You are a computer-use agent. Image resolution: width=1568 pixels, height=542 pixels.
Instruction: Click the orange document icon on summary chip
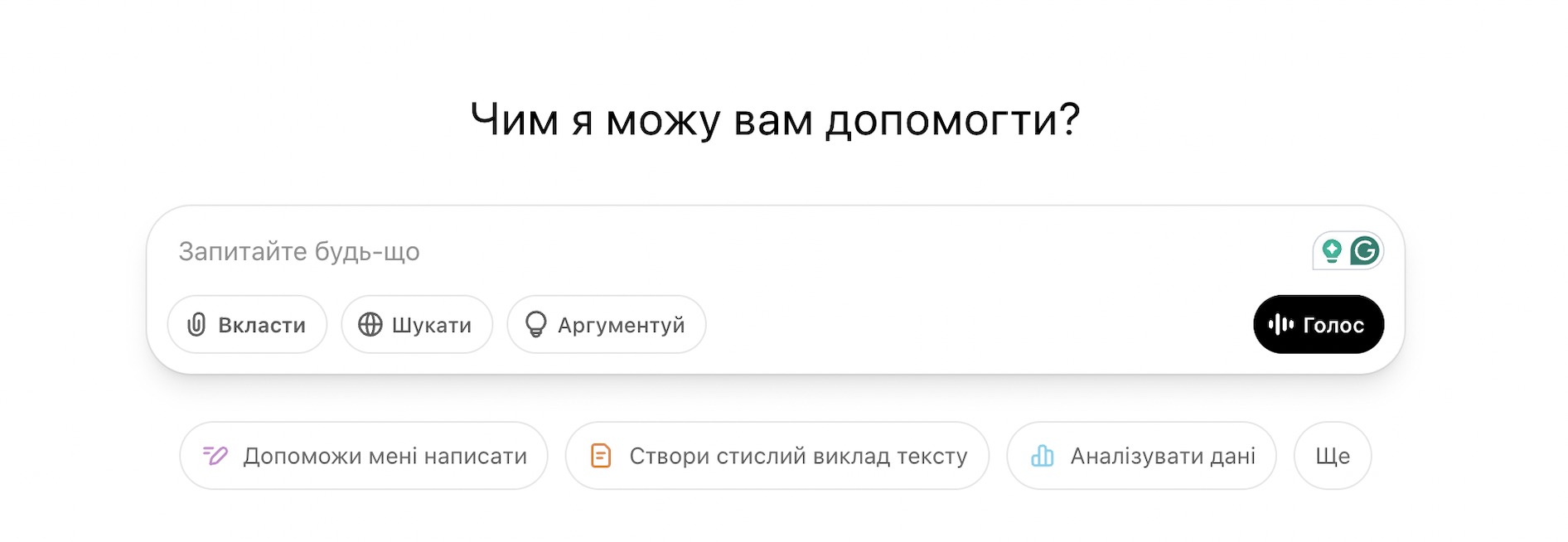(x=600, y=455)
